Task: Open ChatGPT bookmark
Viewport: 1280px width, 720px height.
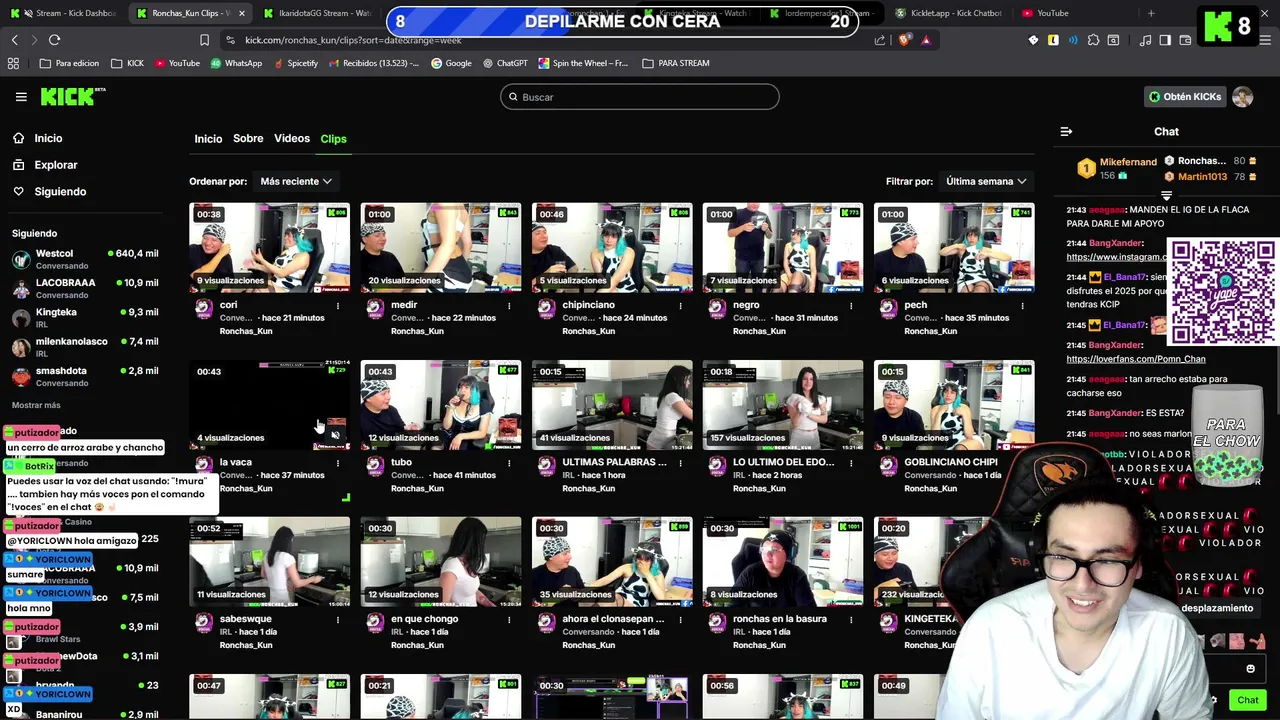Action: pyautogui.click(x=504, y=63)
